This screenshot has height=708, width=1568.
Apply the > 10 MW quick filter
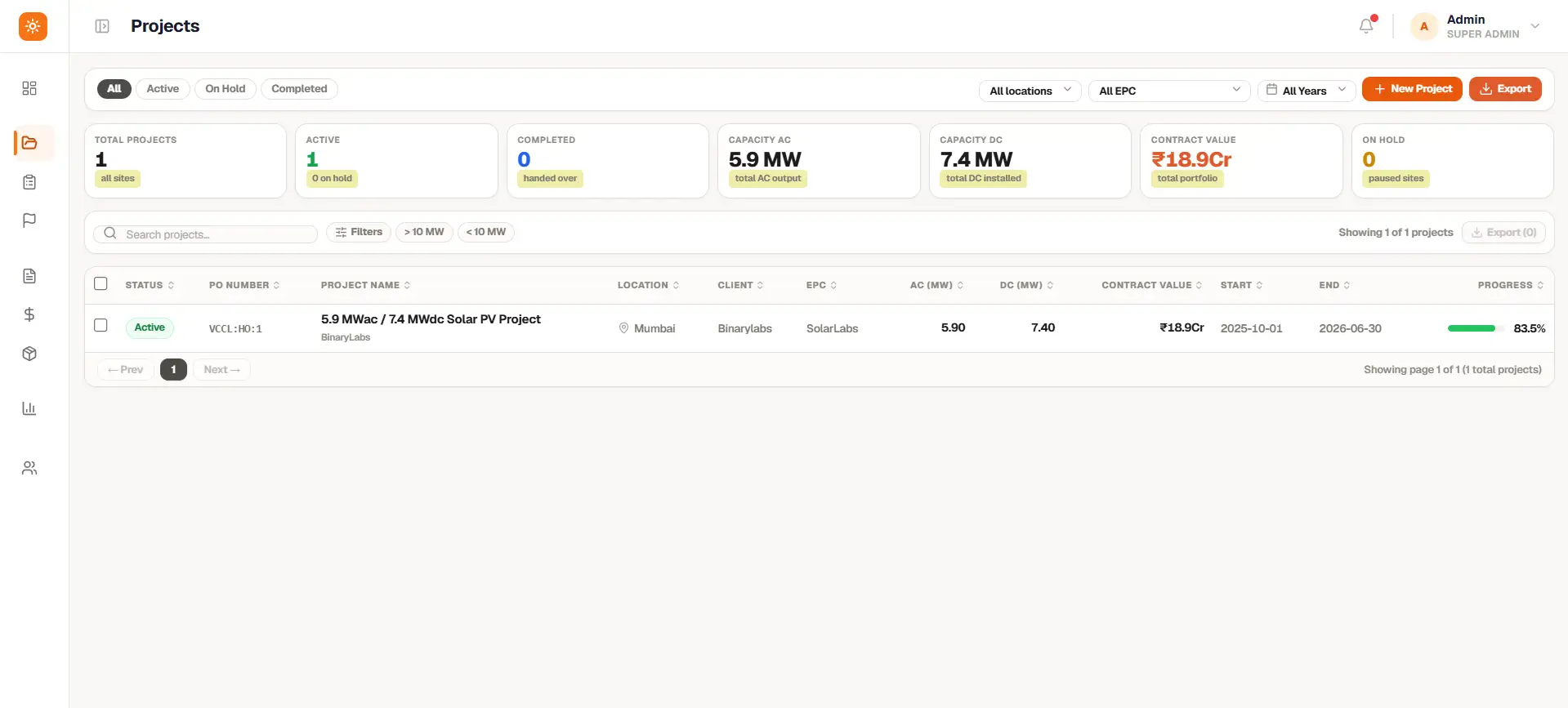point(424,232)
